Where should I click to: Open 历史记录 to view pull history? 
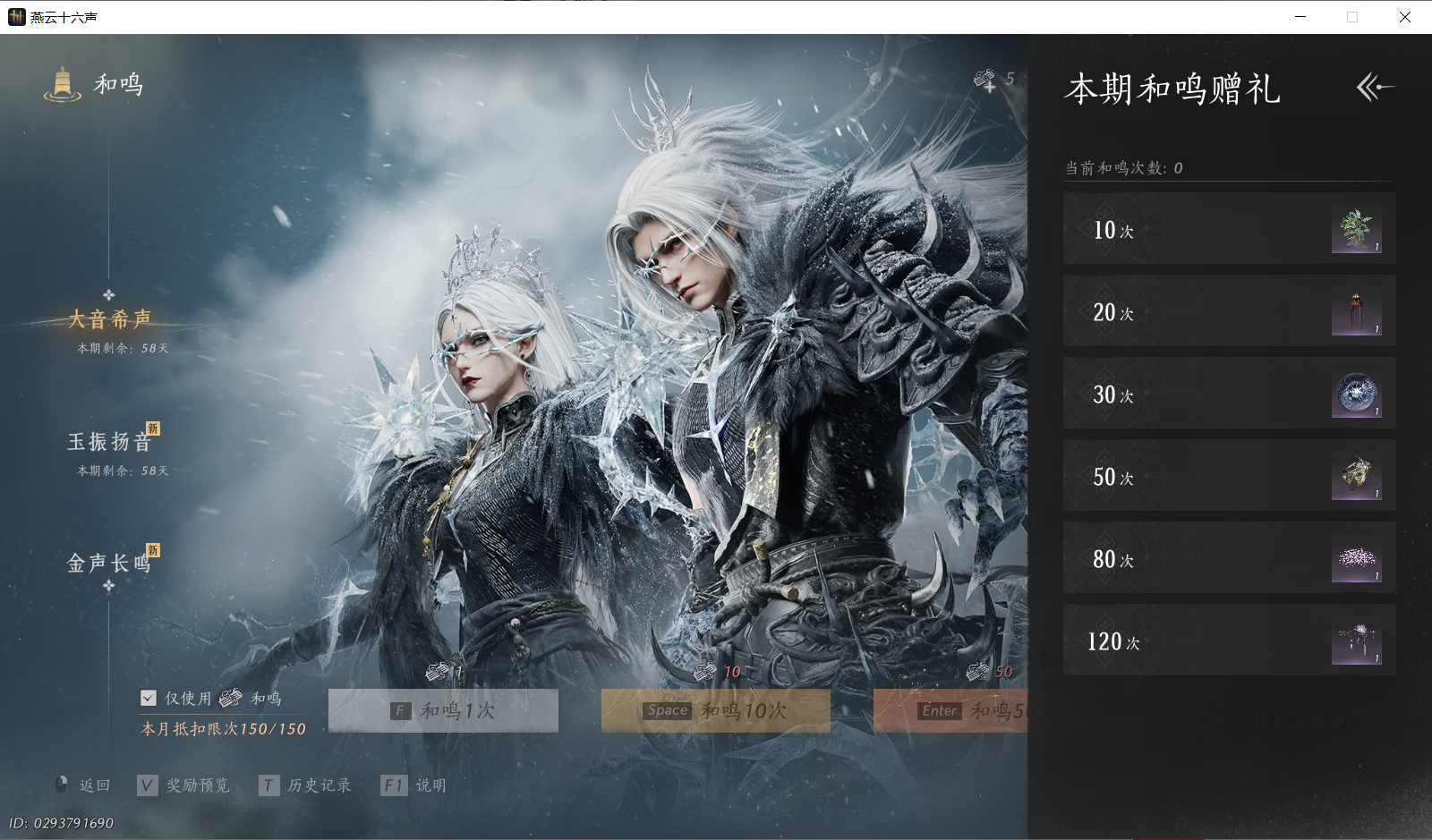click(x=319, y=785)
